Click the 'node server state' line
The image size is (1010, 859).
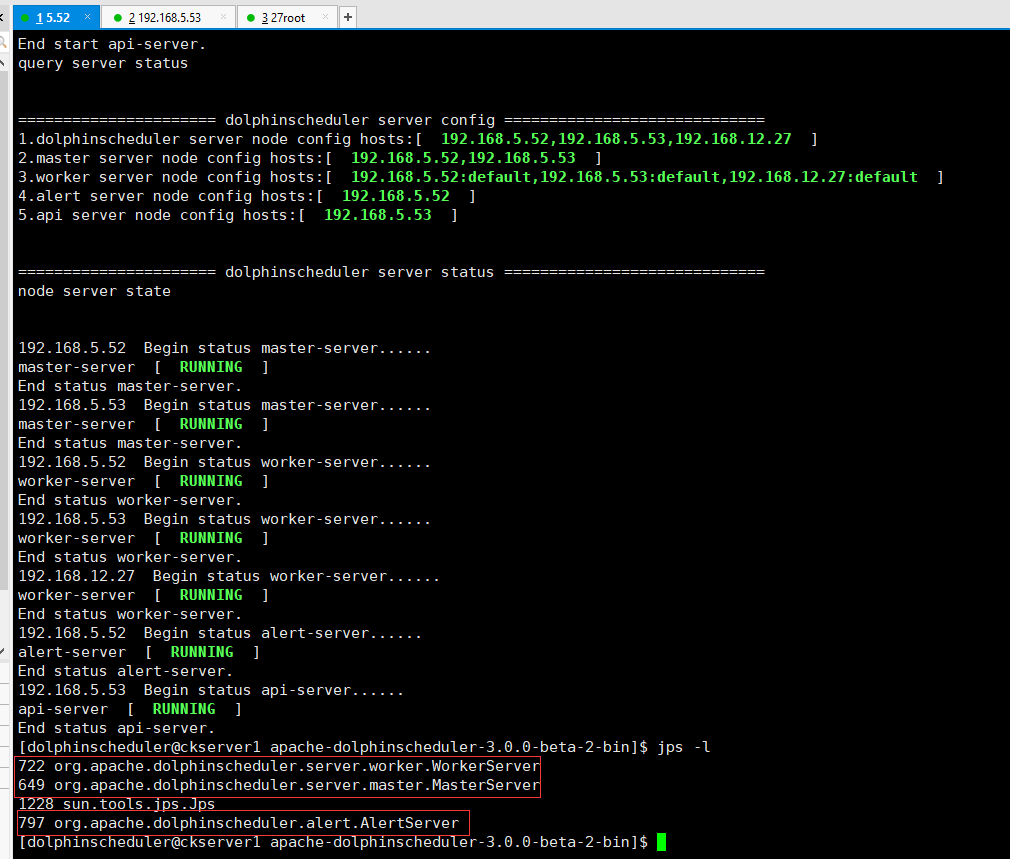tap(94, 291)
